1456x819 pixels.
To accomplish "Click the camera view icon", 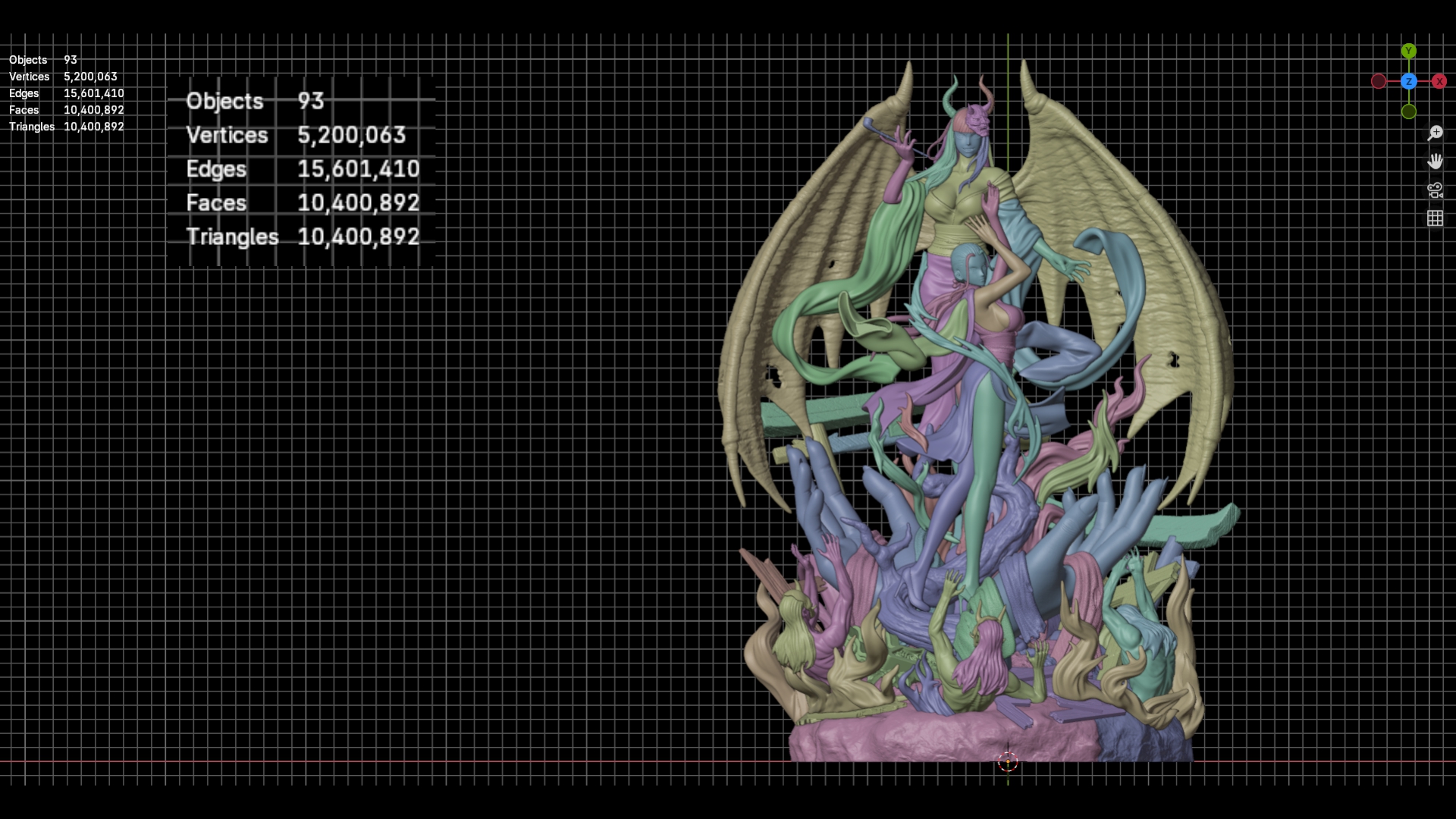I will 1436,190.
